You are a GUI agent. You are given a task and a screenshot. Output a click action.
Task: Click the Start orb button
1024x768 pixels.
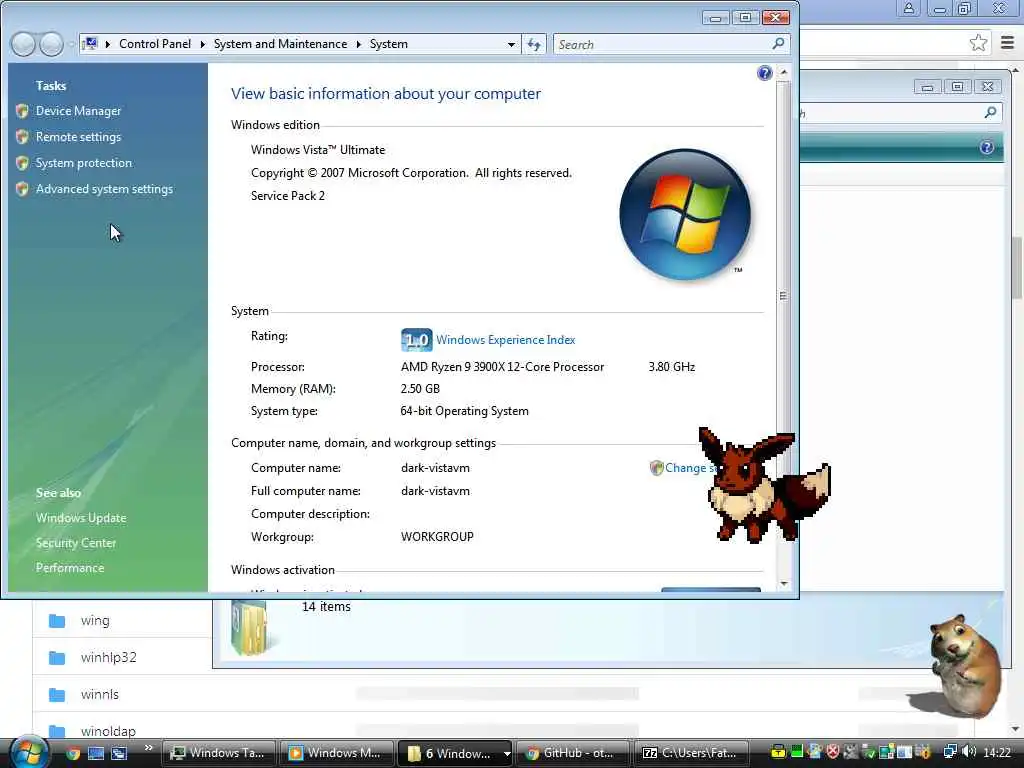click(28, 752)
